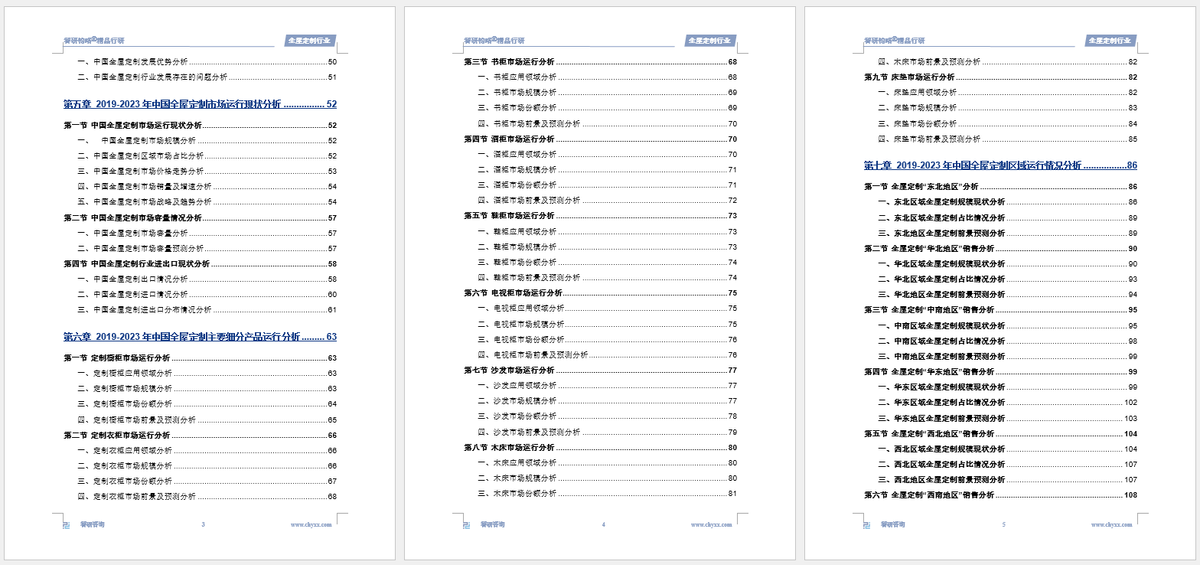This screenshot has width=1200, height=565.
Task: Select 二、定制衣柜市场规模分析 entry
Action: pyautogui.click(x=207, y=466)
